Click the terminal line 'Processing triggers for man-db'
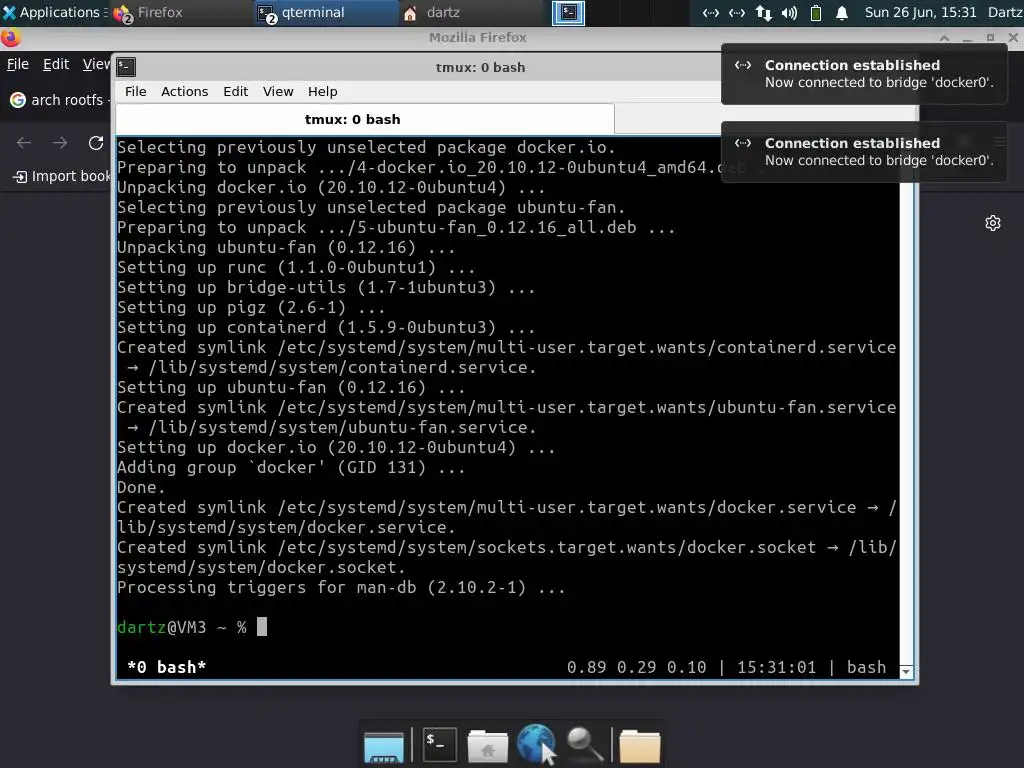 [341, 587]
